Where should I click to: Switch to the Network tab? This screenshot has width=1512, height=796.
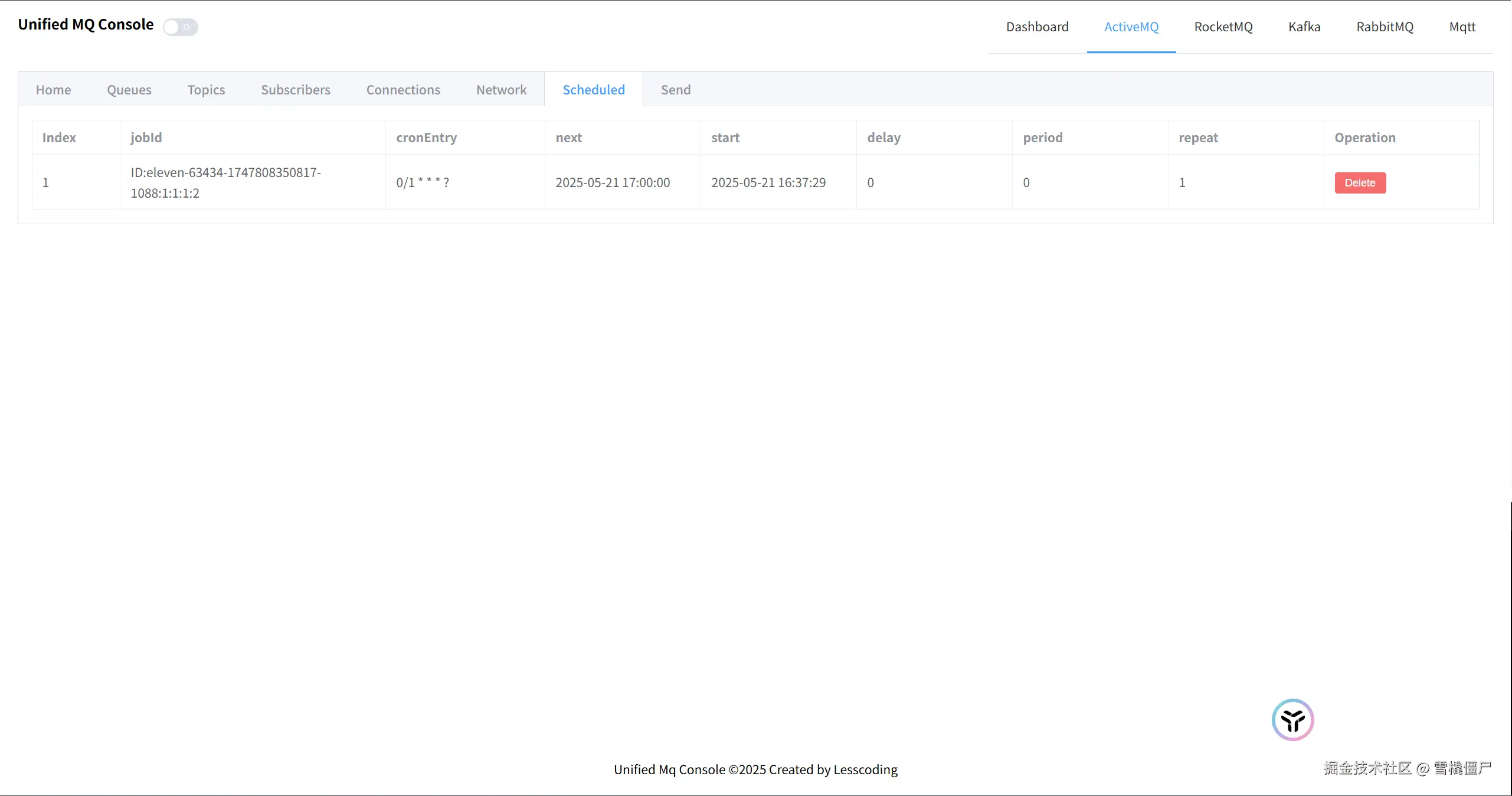coord(501,90)
